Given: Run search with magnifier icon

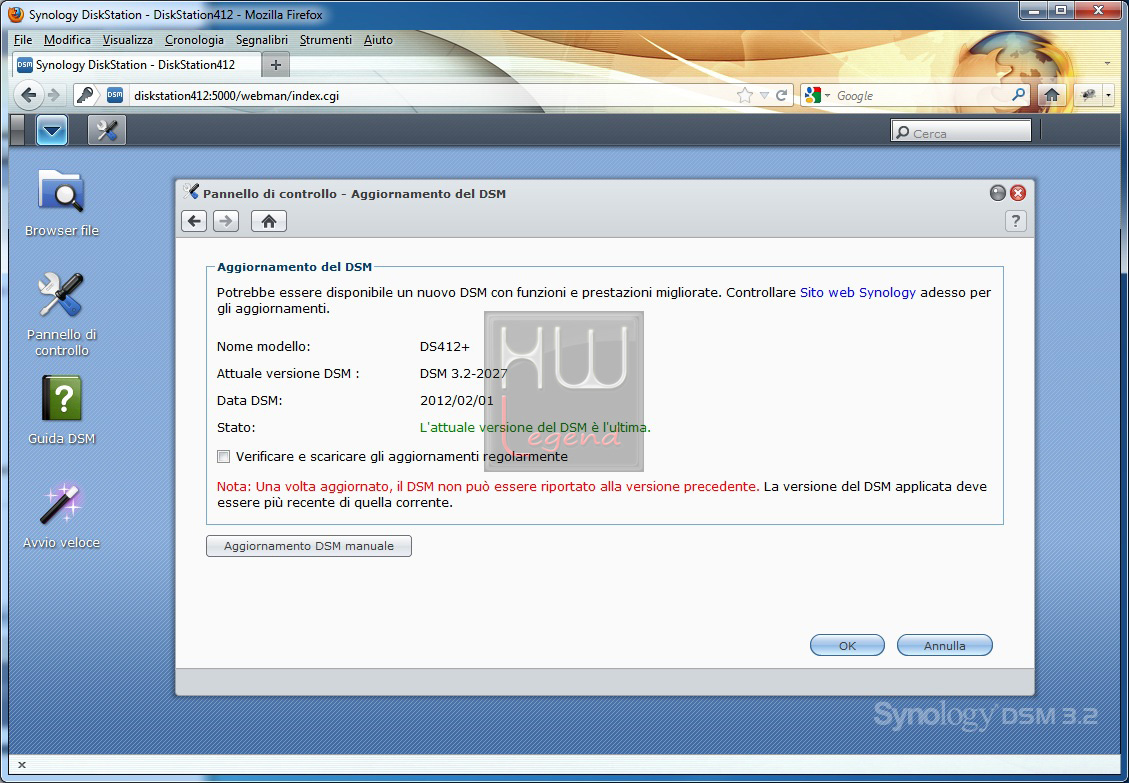Looking at the screenshot, I should pos(1018,95).
